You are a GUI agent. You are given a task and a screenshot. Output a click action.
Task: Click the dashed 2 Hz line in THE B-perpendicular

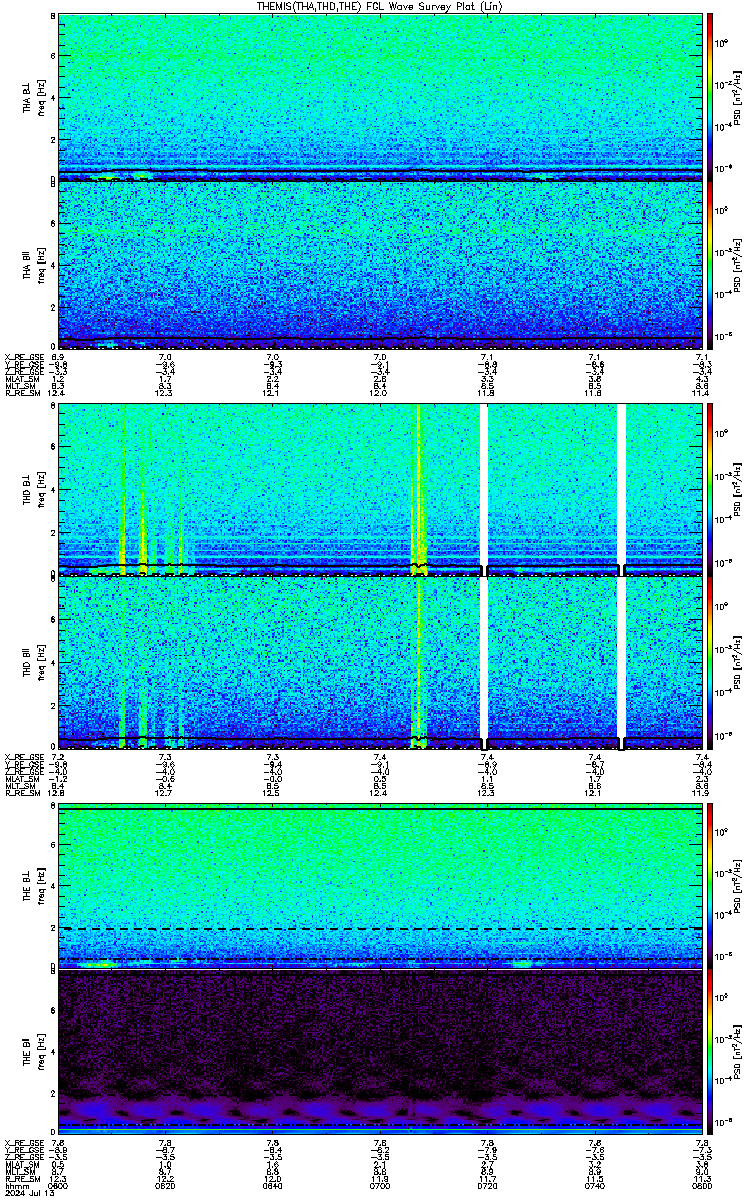[380, 929]
